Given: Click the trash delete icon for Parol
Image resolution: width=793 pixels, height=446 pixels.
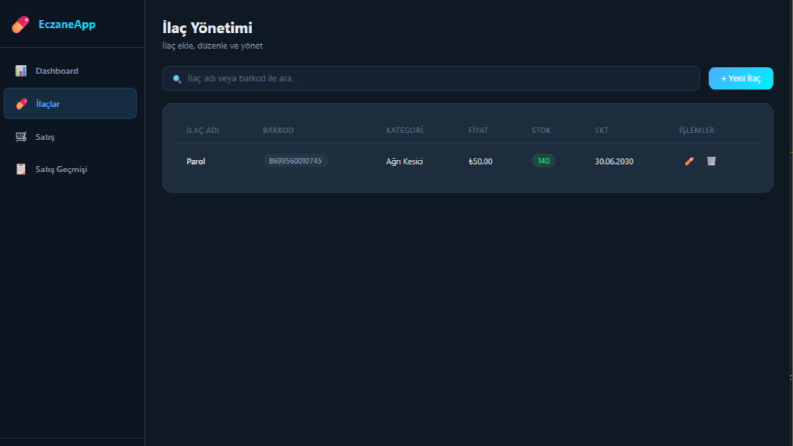Looking at the screenshot, I should coord(711,161).
